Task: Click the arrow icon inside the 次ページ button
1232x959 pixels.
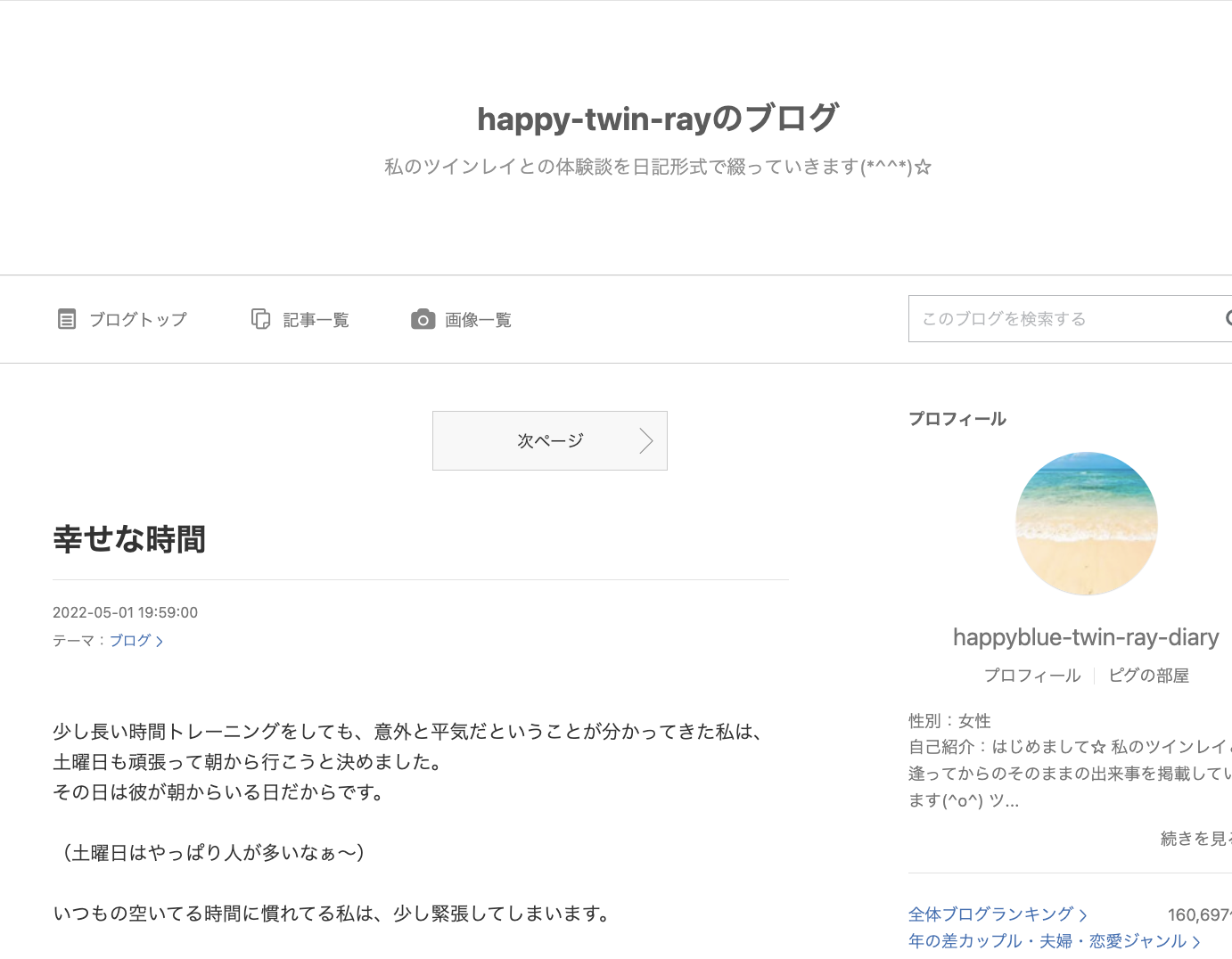Action: (645, 440)
